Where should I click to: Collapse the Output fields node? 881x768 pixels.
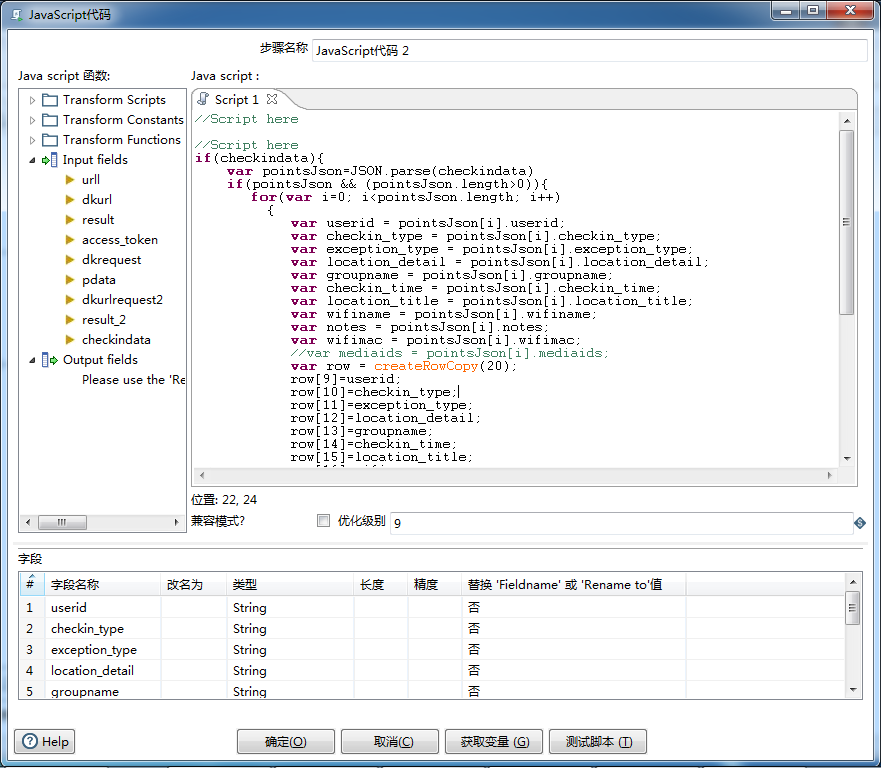[32, 360]
